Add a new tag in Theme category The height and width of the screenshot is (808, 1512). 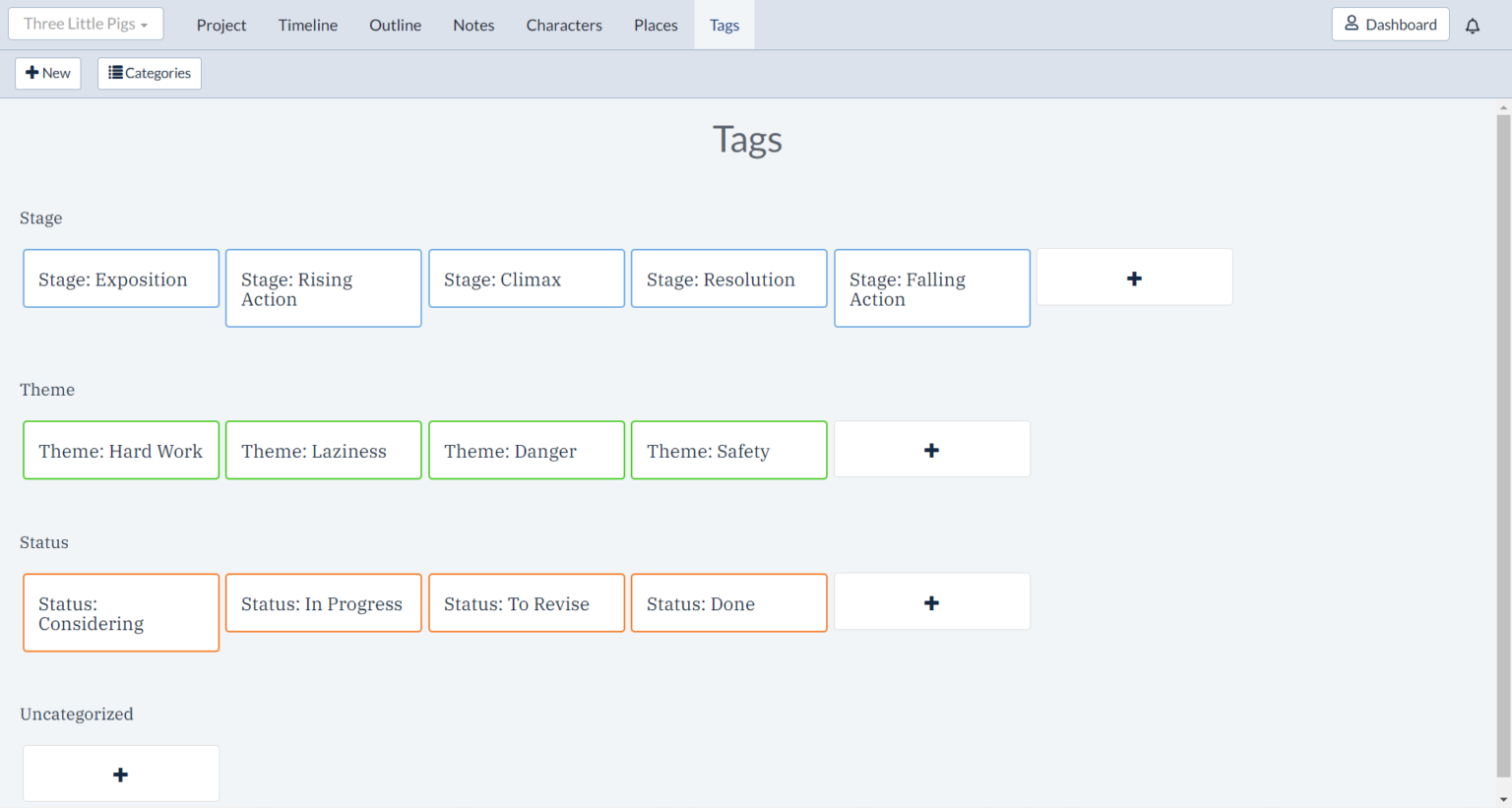pos(931,450)
